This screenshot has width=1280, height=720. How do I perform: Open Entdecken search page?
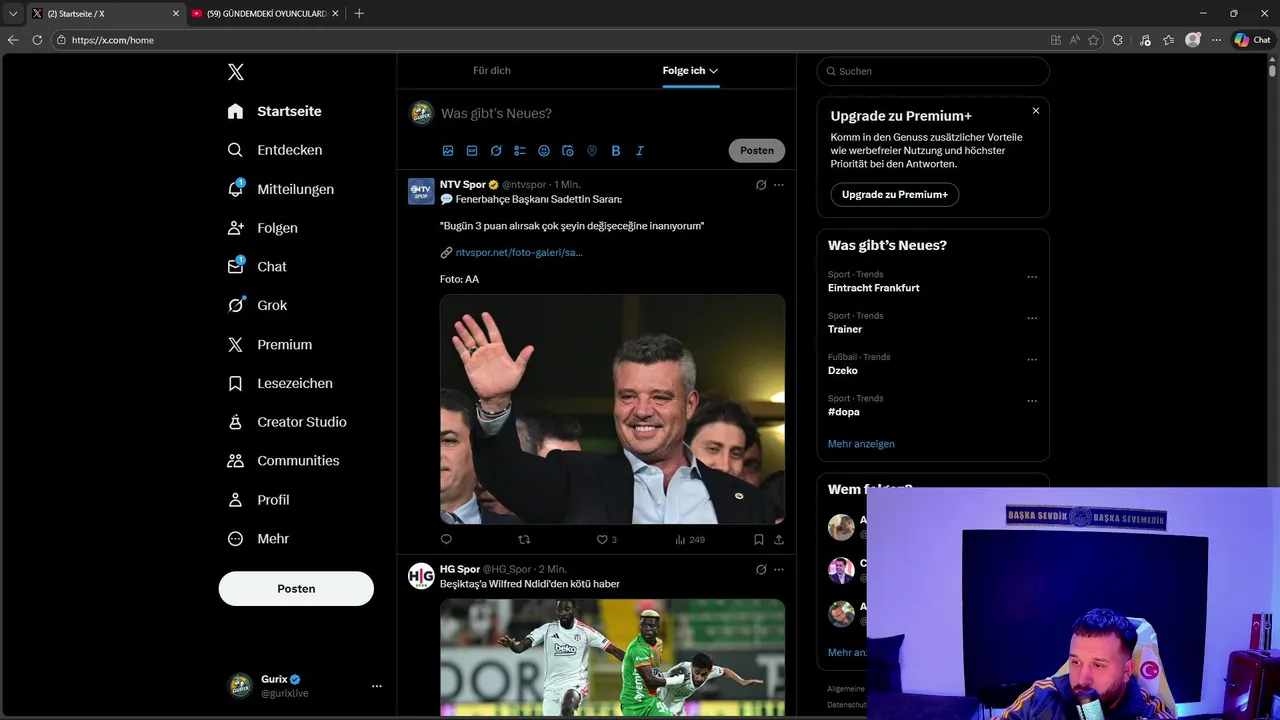[274, 150]
